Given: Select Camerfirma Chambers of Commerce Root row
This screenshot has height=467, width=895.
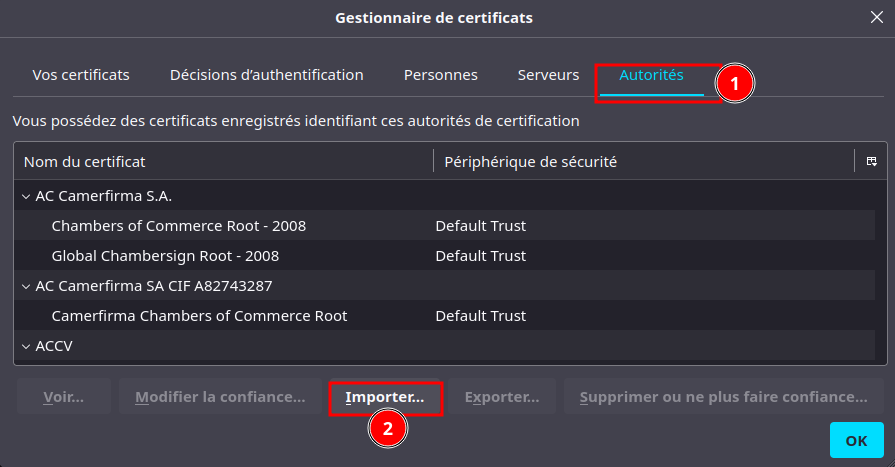Looking at the screenshot, I should (199, 316).
